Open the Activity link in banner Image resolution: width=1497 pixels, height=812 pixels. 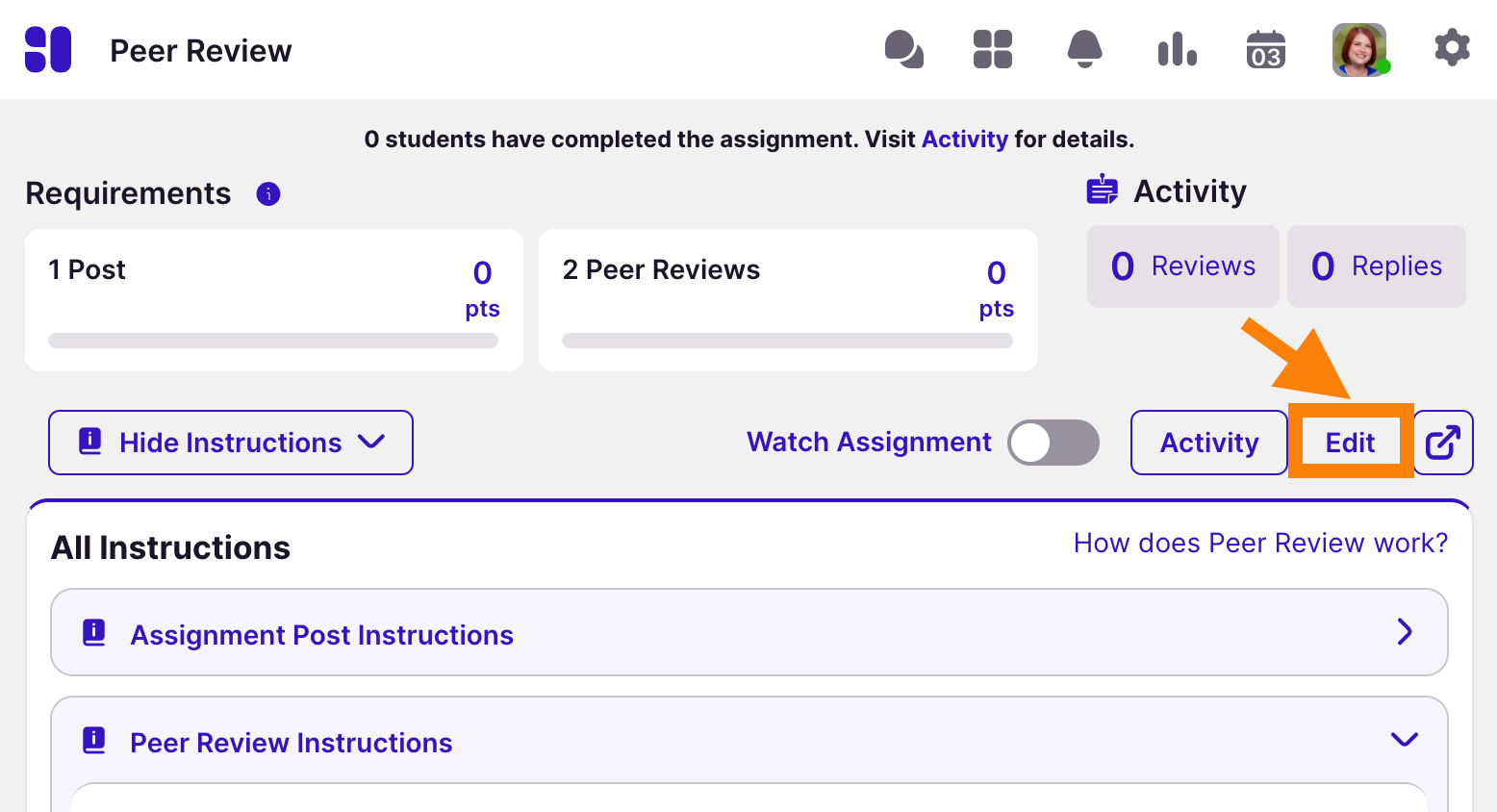(x=964, y=140)
